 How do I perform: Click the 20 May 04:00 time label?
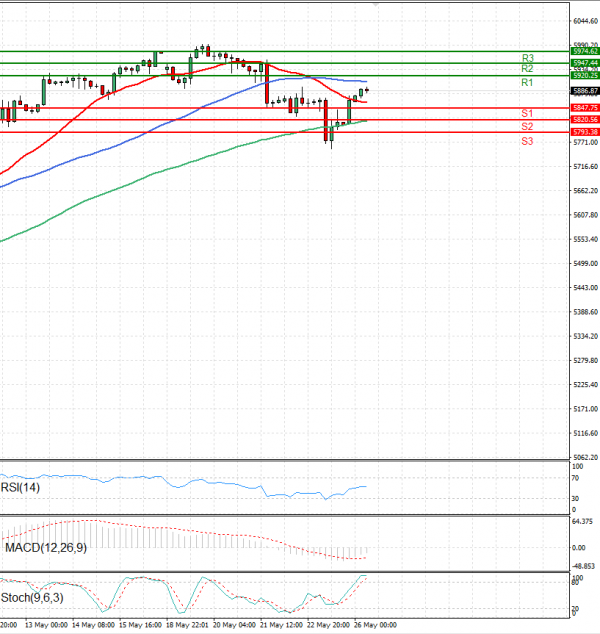coord(234,625)
